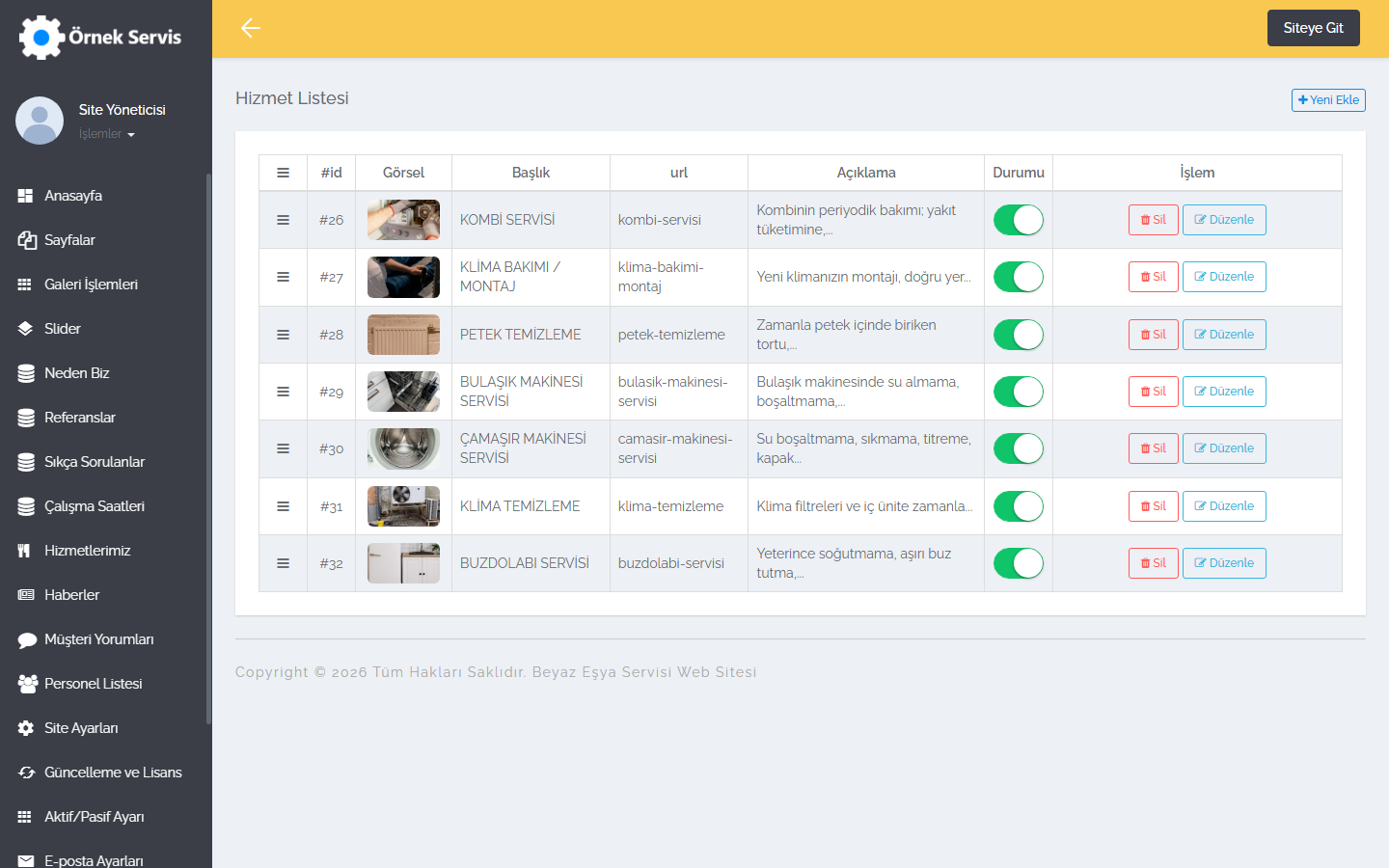
Task: Click the #29 id cell
Action: pyautogui.click(x=332, y=392)
